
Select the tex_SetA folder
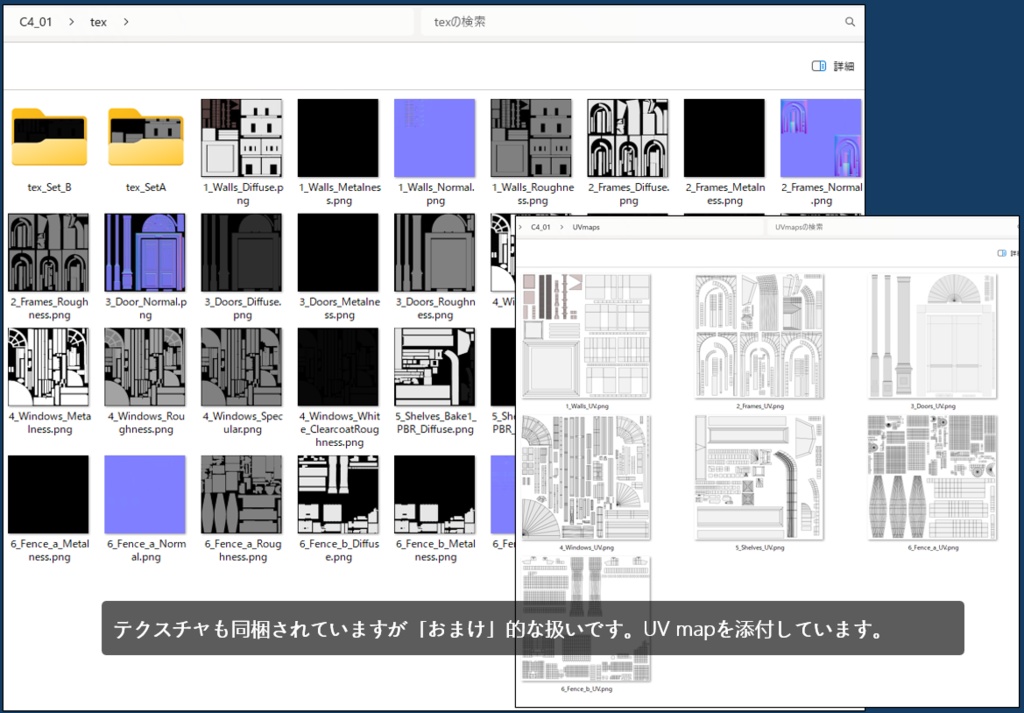146,138
